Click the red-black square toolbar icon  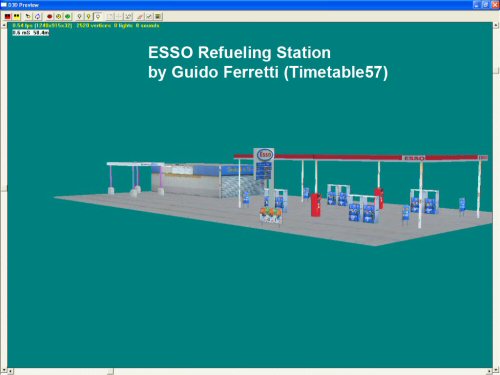coord(8,16)
